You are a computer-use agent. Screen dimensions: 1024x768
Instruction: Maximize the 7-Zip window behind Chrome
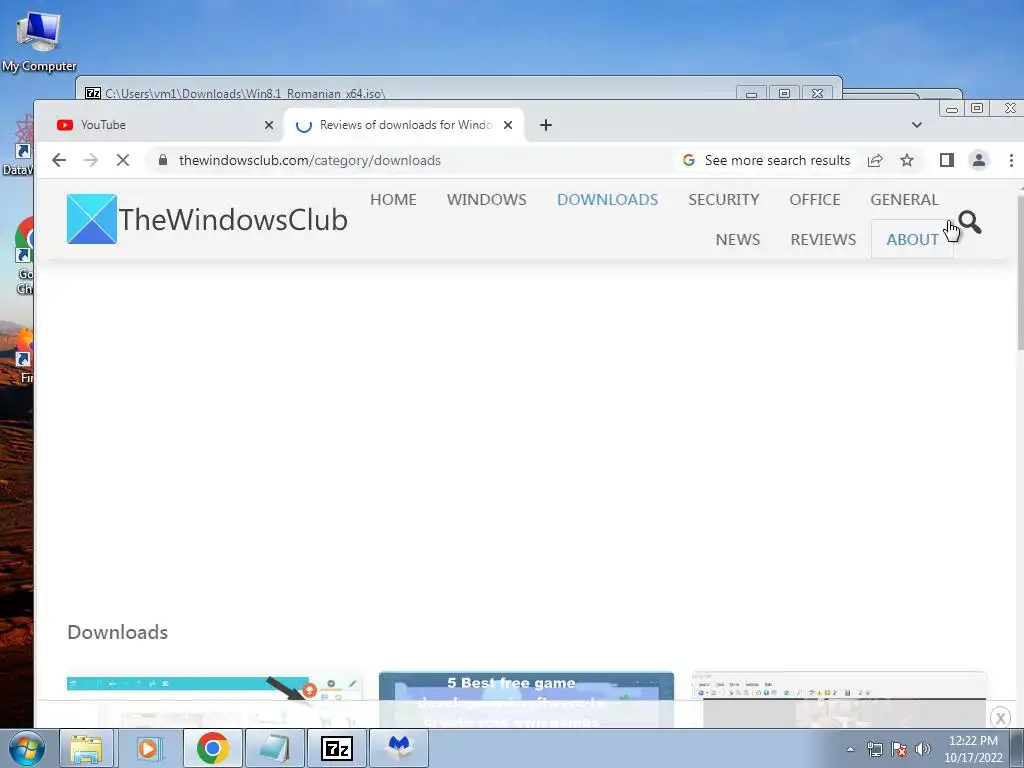point(784,93)
